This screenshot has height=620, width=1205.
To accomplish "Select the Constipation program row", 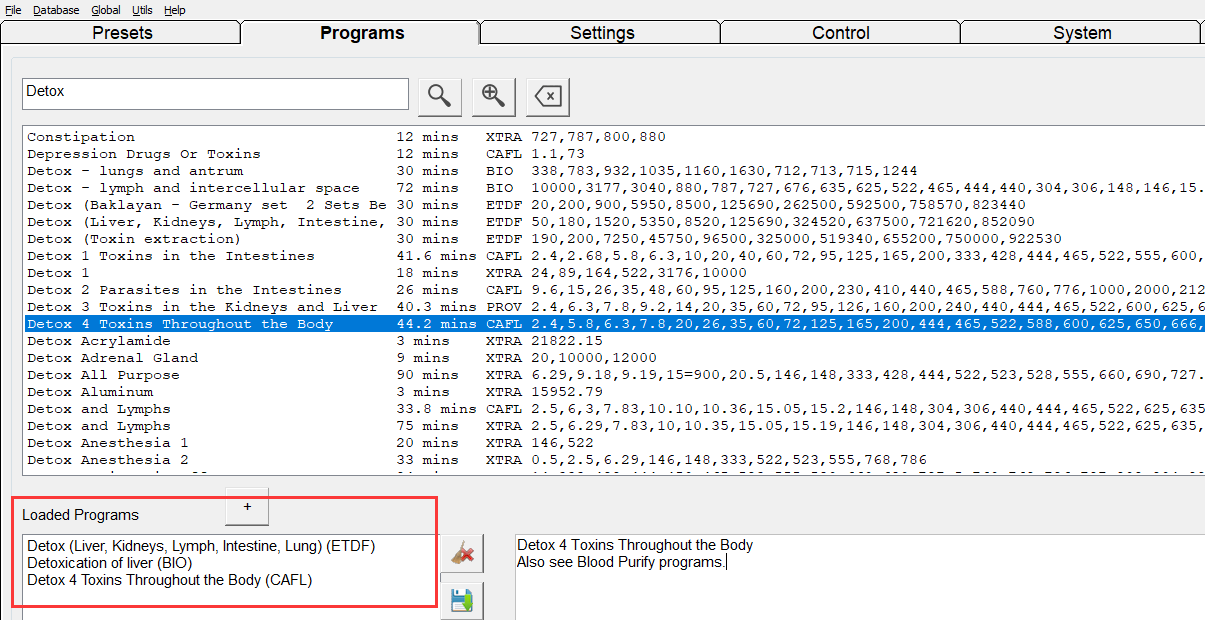I will [x=80, y=137].
